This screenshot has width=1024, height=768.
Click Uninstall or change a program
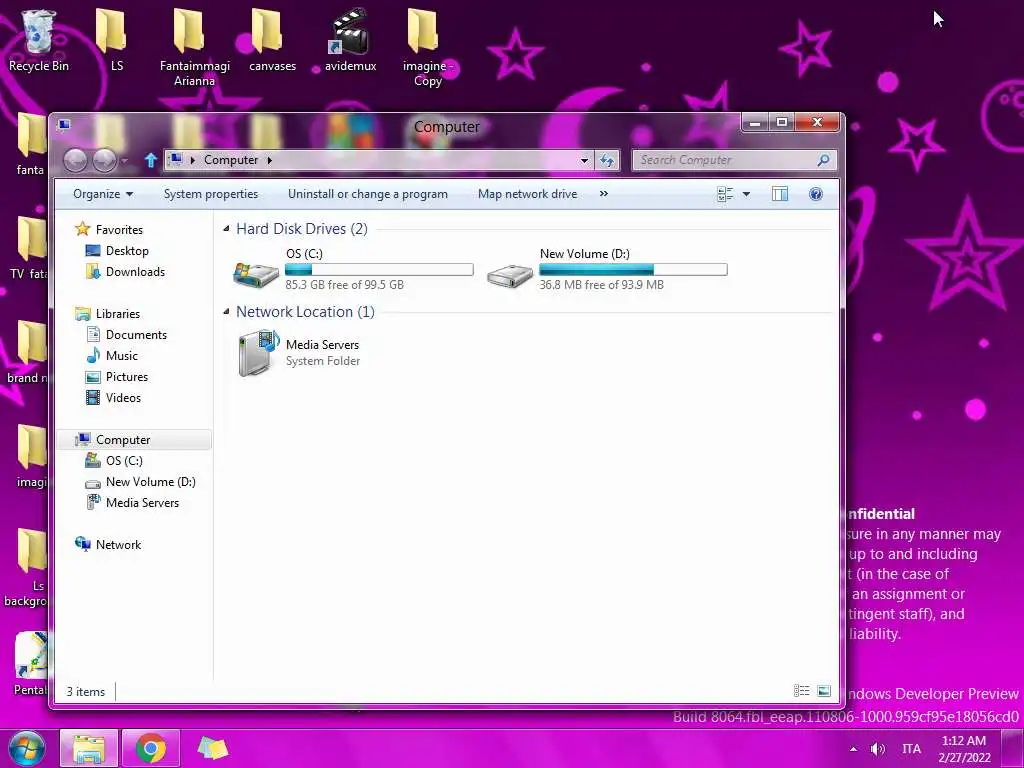368,194
